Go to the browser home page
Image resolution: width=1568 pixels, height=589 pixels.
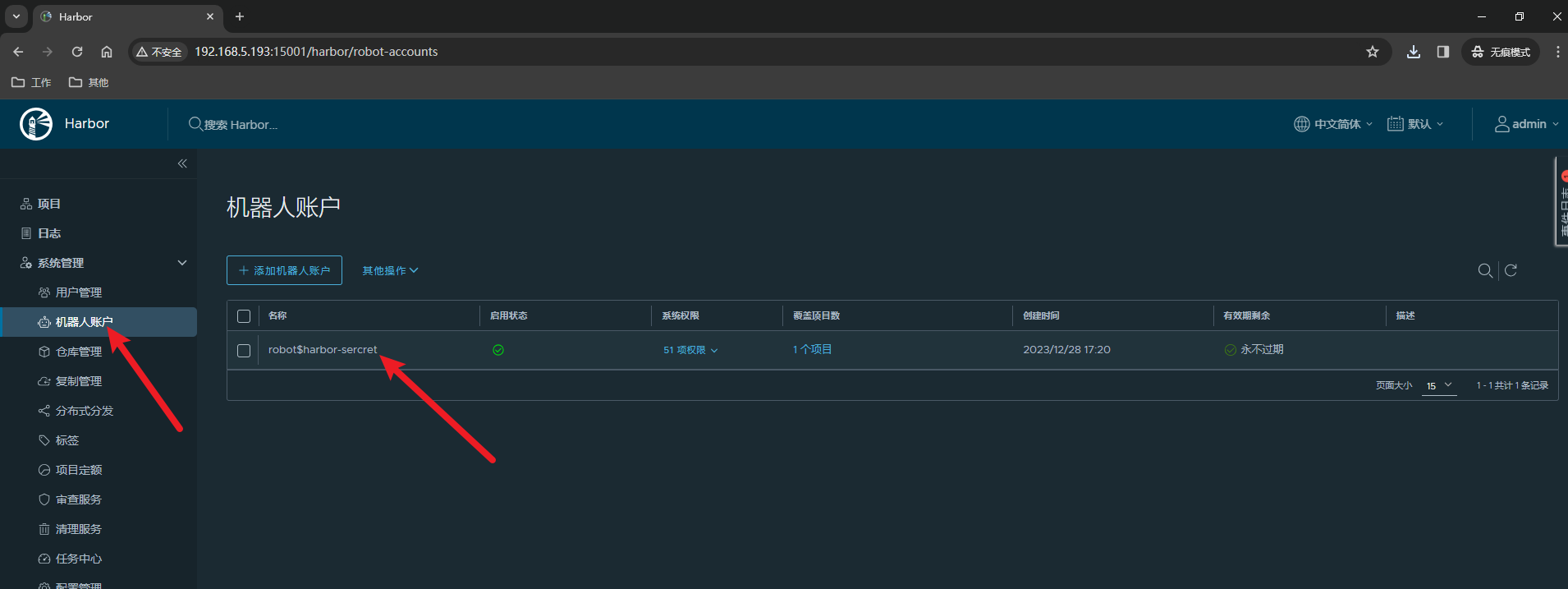pos(107,52)
